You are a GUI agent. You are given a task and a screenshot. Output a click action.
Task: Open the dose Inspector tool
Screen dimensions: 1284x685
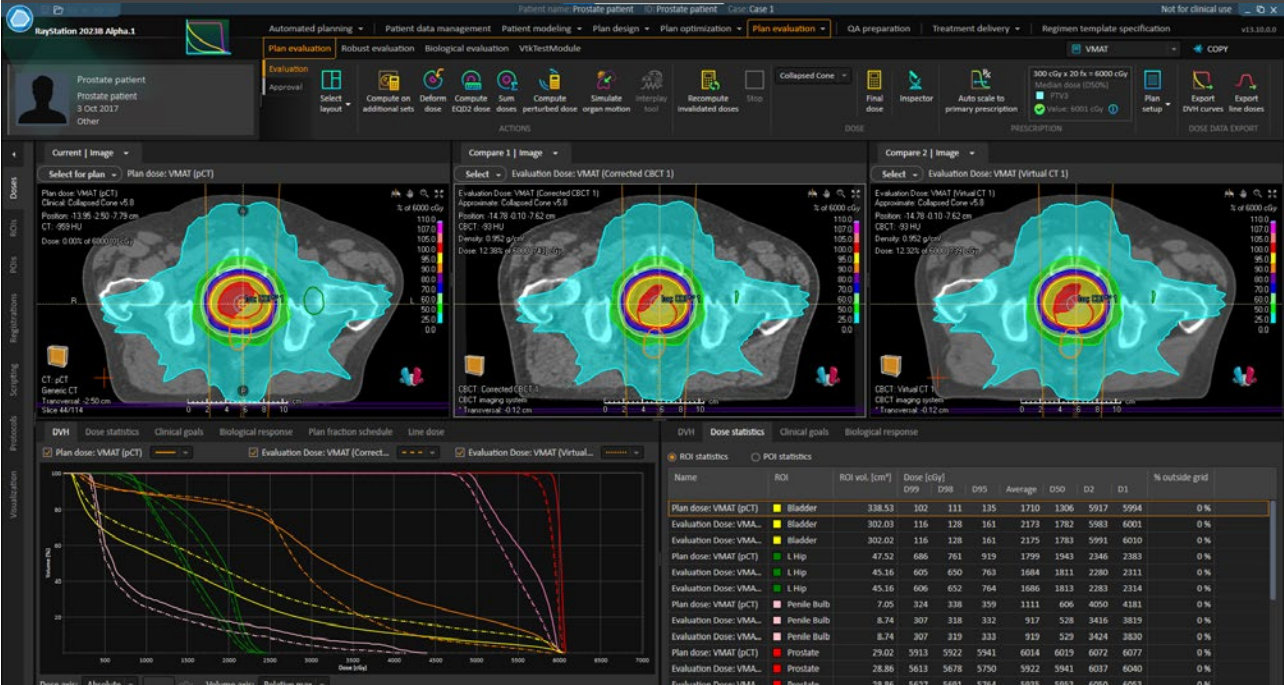pos(915,82)
